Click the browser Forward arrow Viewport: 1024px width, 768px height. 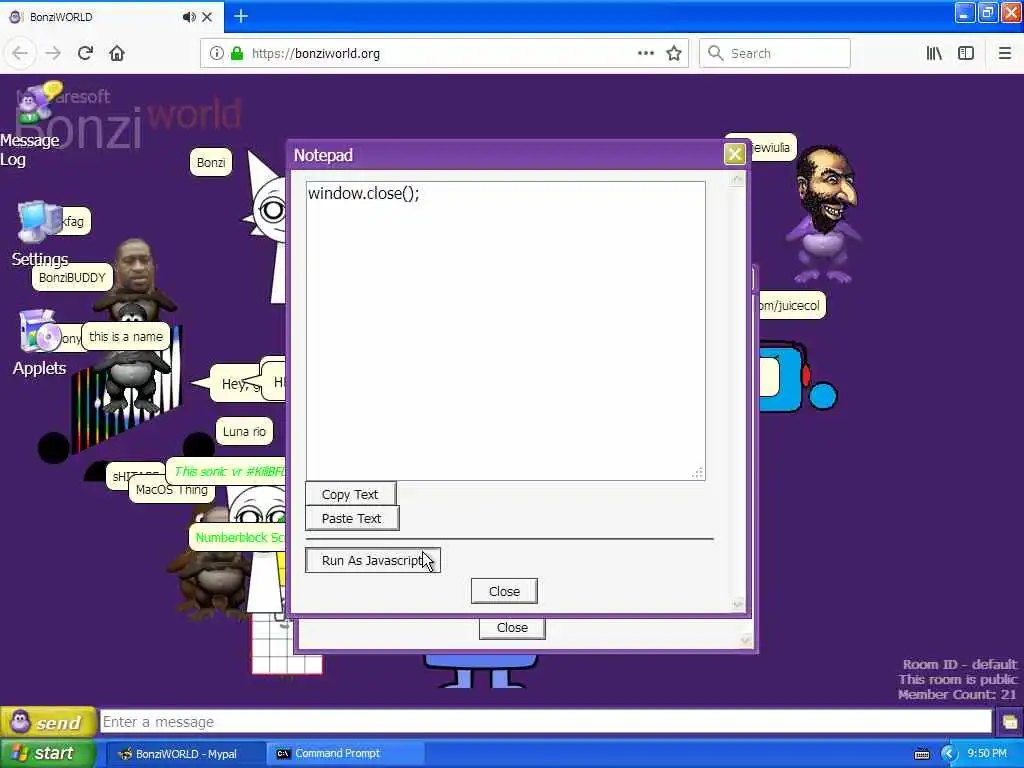[x=53, y=54]
